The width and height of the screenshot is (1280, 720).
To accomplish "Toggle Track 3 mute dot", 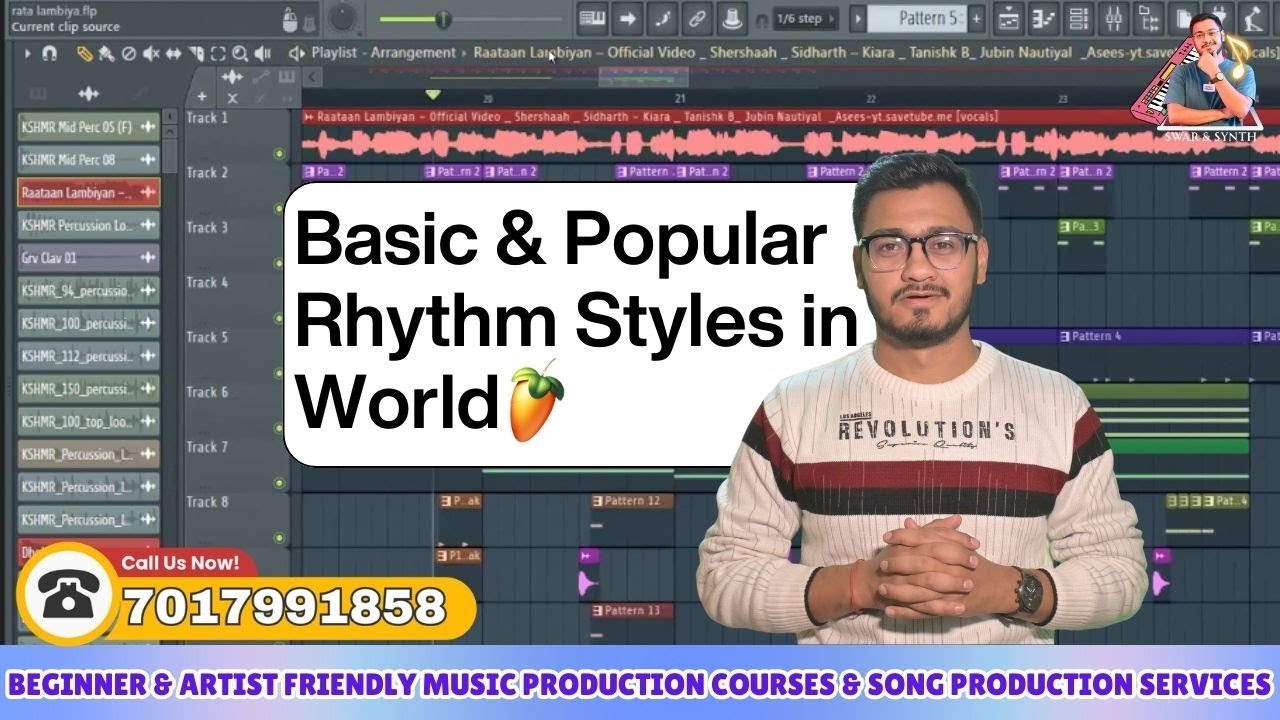I will 279,263.
